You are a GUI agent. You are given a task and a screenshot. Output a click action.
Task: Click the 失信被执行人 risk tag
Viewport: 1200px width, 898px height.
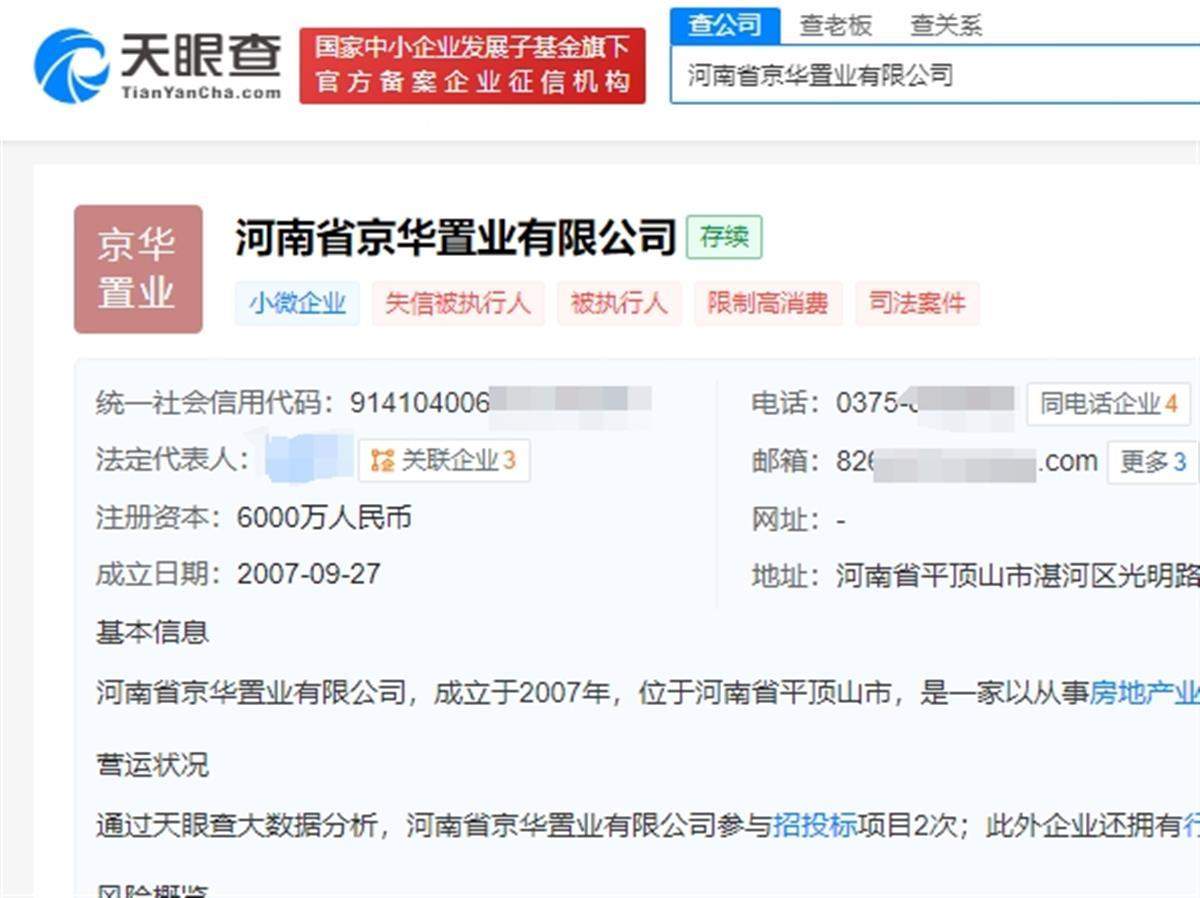point(458,302)
